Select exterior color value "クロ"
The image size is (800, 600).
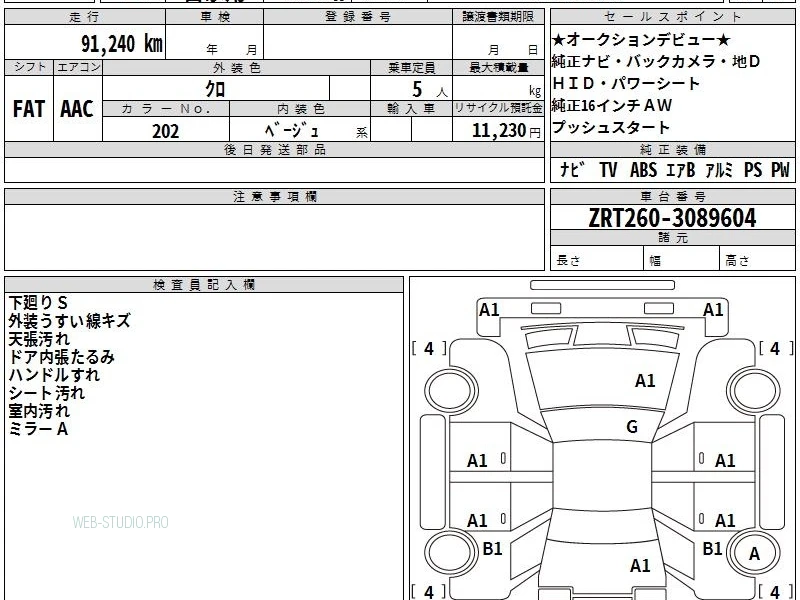[x=215, y=89]
